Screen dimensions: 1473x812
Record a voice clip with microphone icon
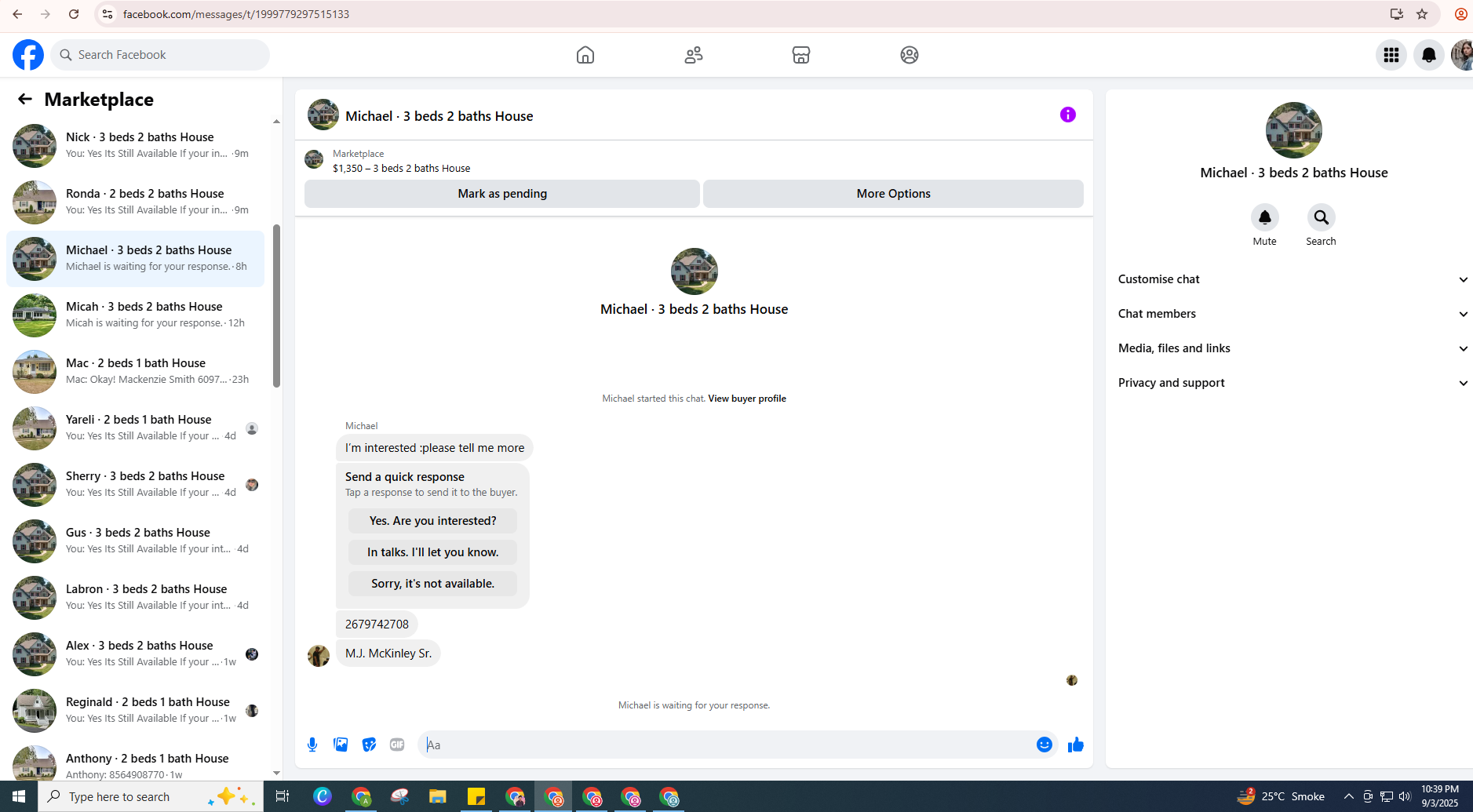[312, 745]
